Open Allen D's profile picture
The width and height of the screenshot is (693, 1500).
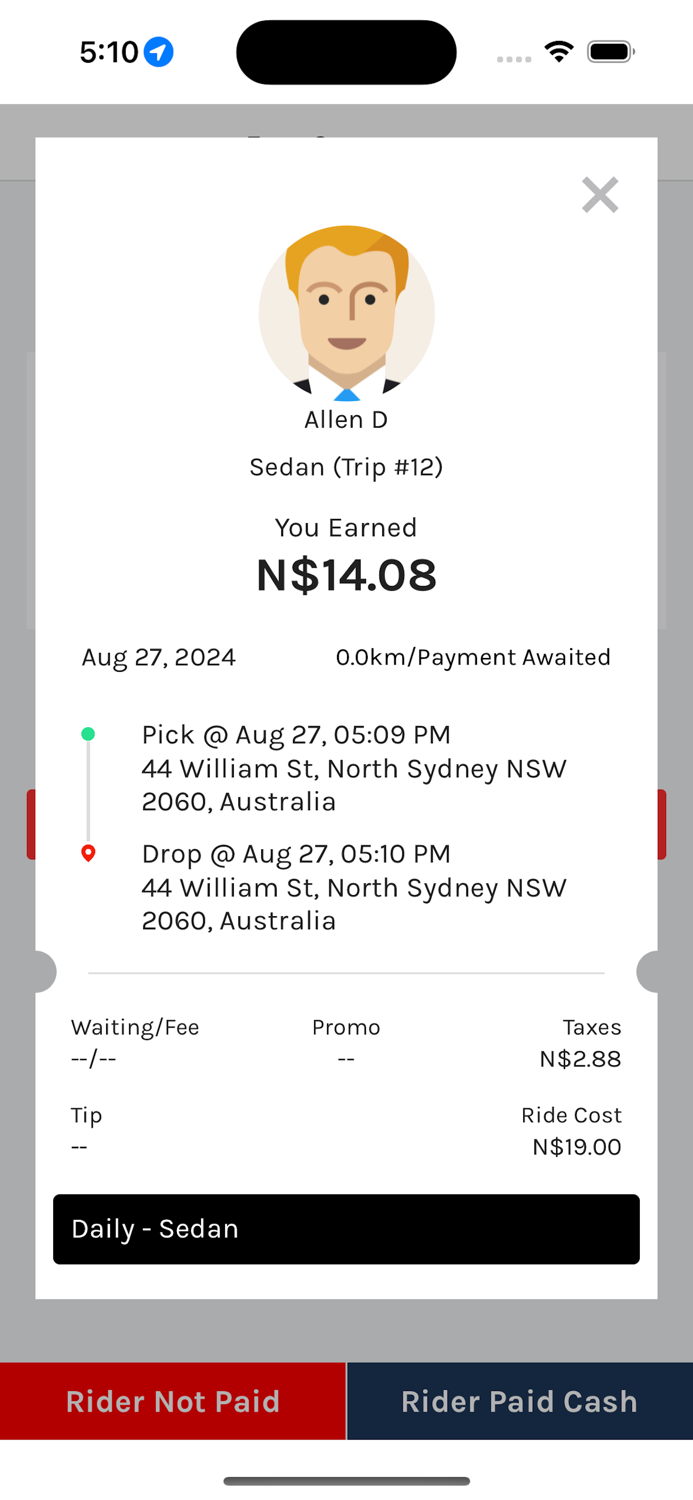(x=346, y=313)
